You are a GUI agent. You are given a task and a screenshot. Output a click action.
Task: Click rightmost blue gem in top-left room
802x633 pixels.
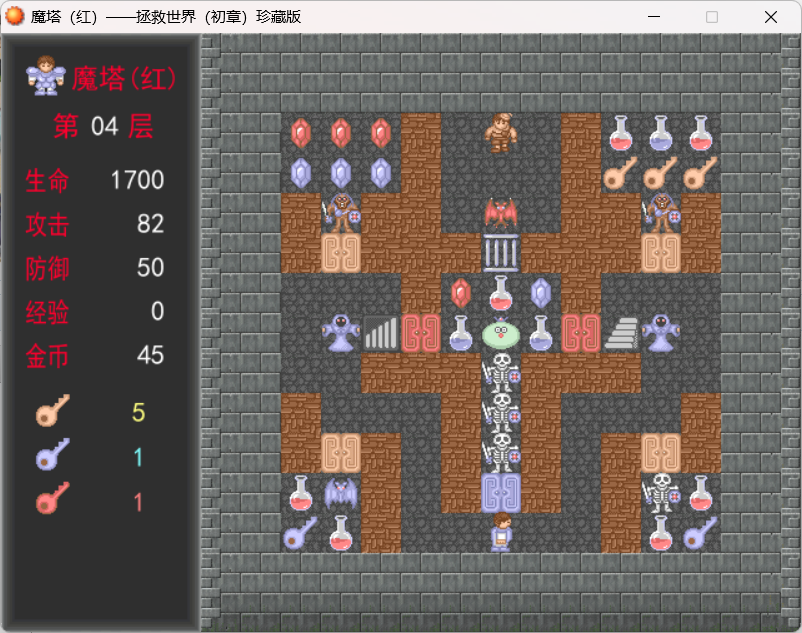pos(381,173)
